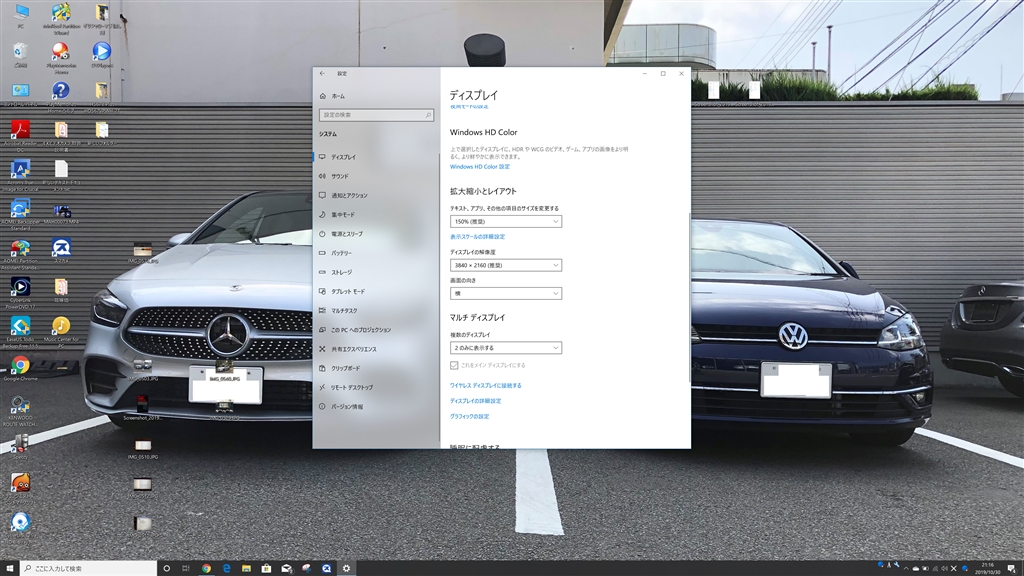Image resolution: width=1024 pixels, height=576 pixels.
Task: Open 表示スケールの詳細設定 link
Action: click(x=477, y=236)
